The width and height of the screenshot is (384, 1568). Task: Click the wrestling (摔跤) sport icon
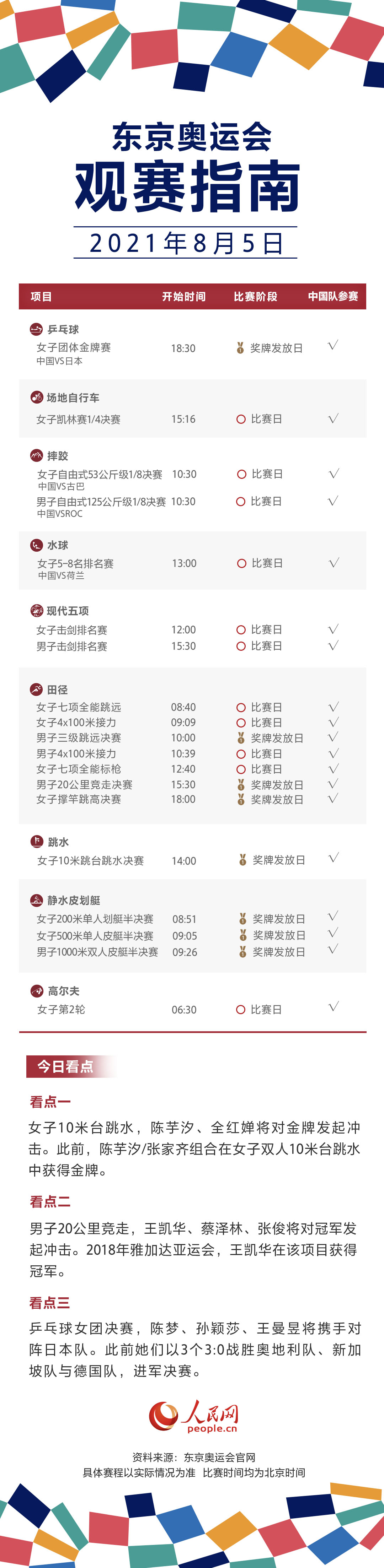click(x=36, y=455)
